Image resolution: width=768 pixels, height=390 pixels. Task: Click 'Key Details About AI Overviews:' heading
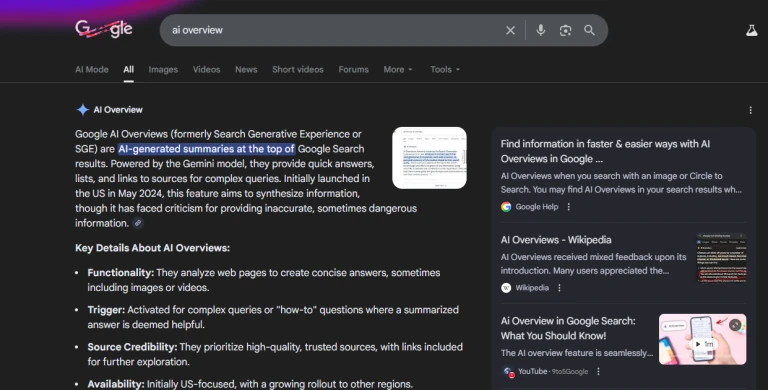pos(152,248)
